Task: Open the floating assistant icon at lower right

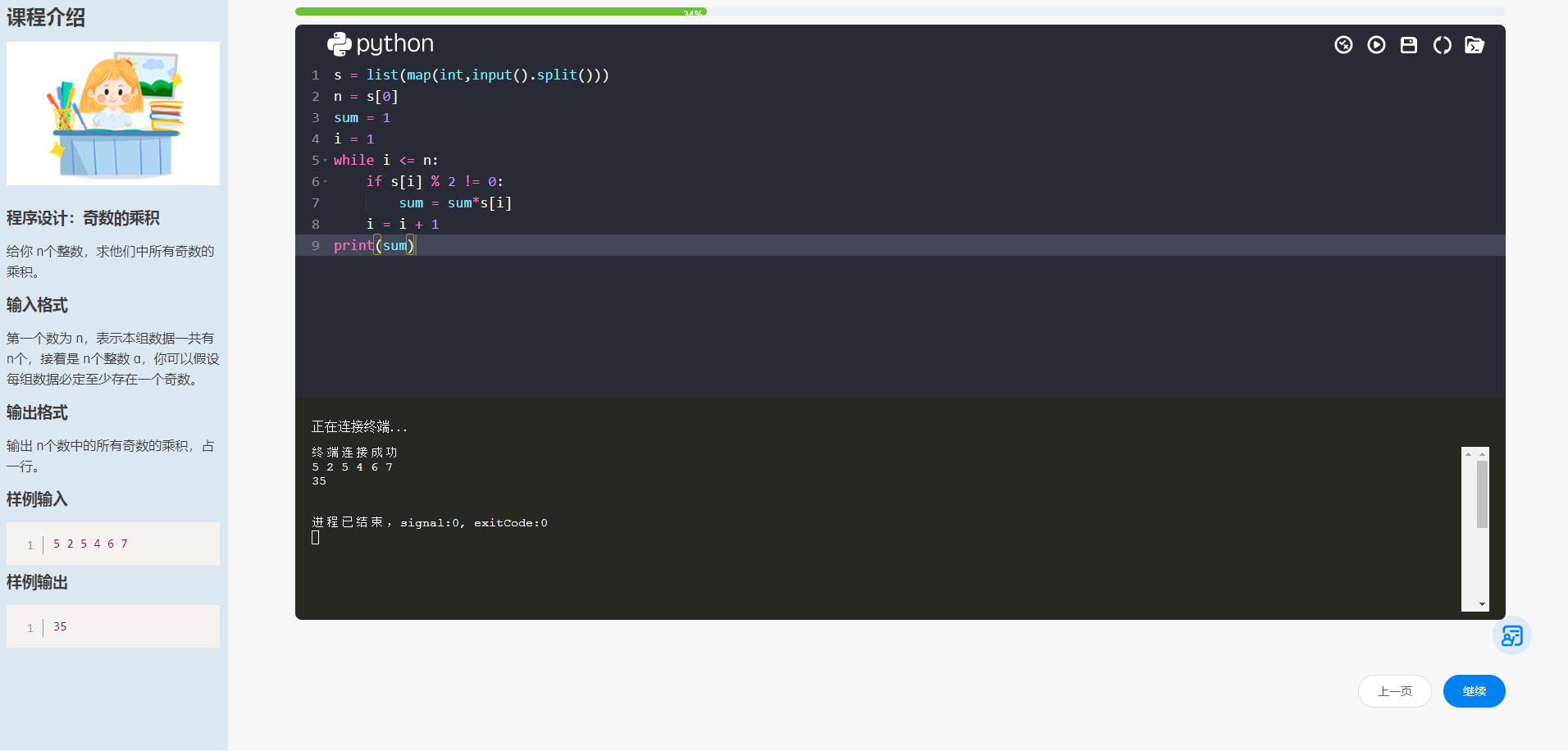Action: (1511, 635)
